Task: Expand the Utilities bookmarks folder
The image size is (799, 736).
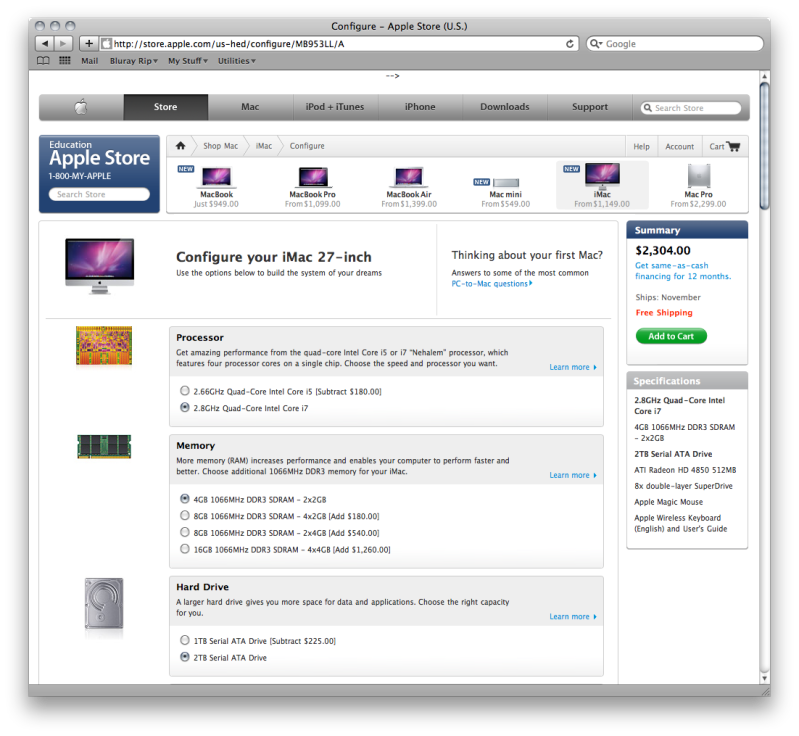Action: 236,61
